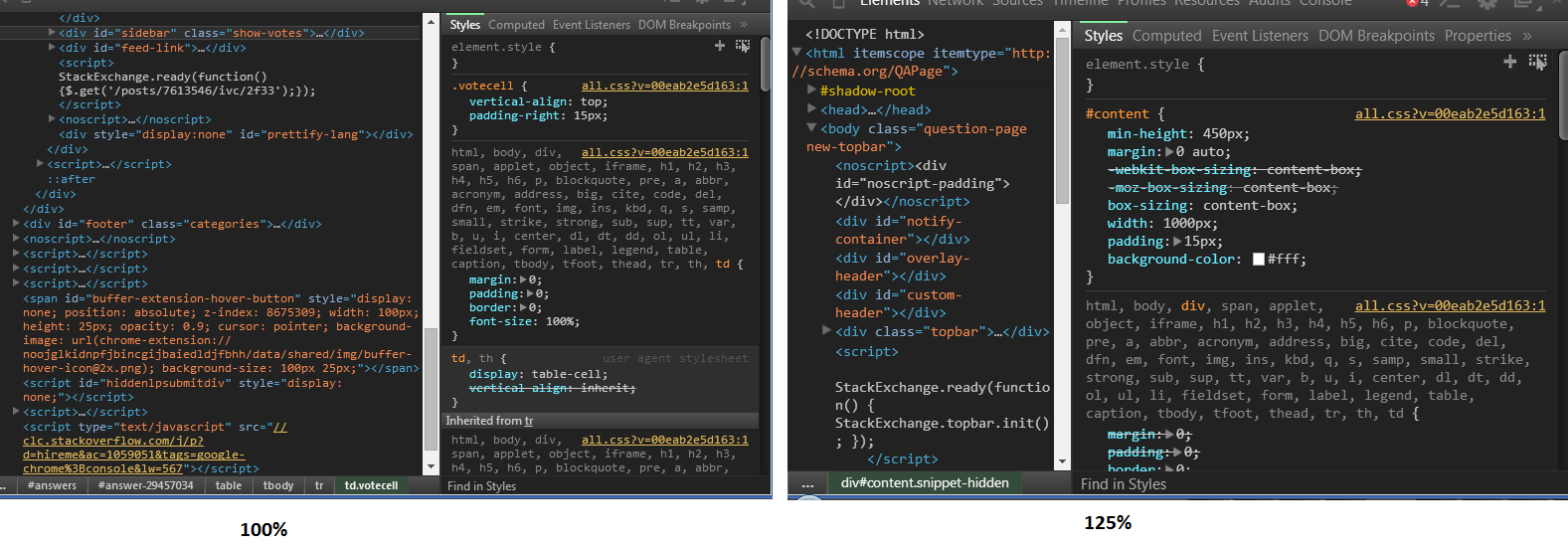Image resolution: width=1568 pixels, height=548 pixels.
Task: Open breadcrumb ellipsis in right elements panel
Action: tap(807, 483)
